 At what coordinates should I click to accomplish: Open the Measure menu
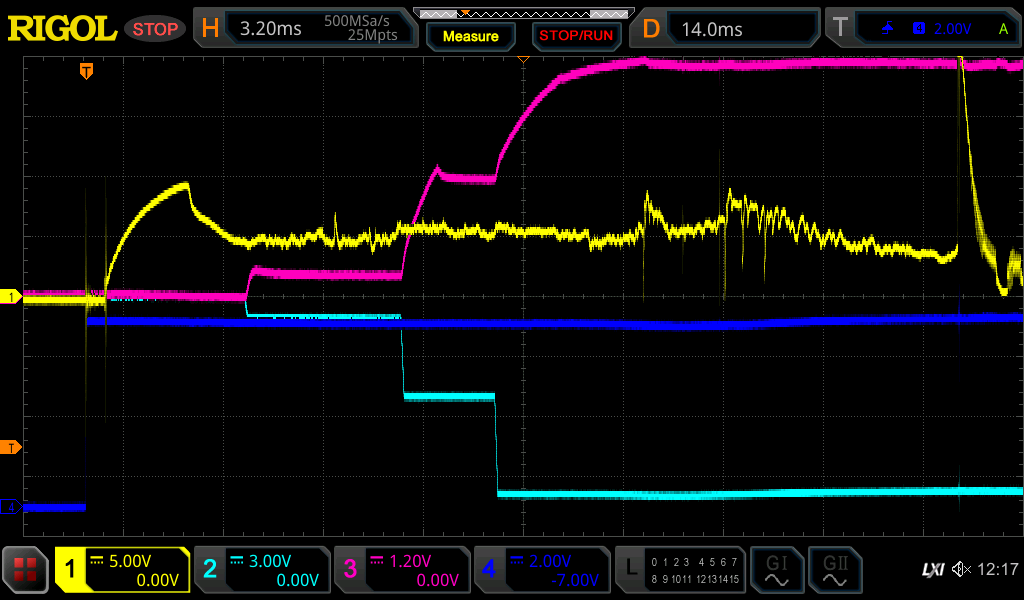coord(470,36)
